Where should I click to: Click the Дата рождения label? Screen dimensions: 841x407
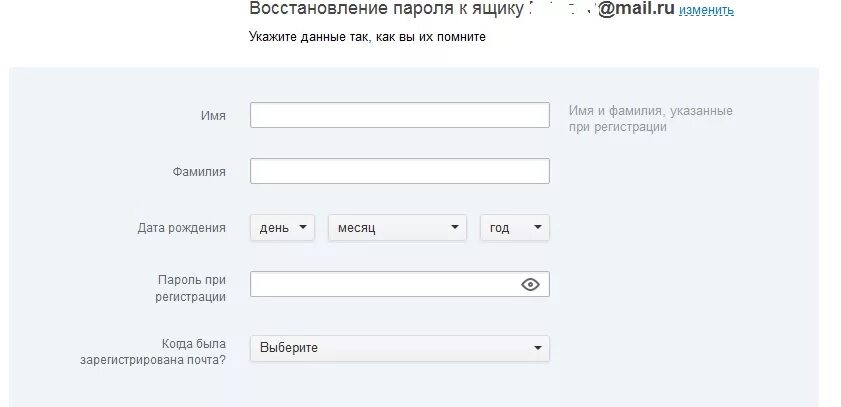click(x=181, y=227)
